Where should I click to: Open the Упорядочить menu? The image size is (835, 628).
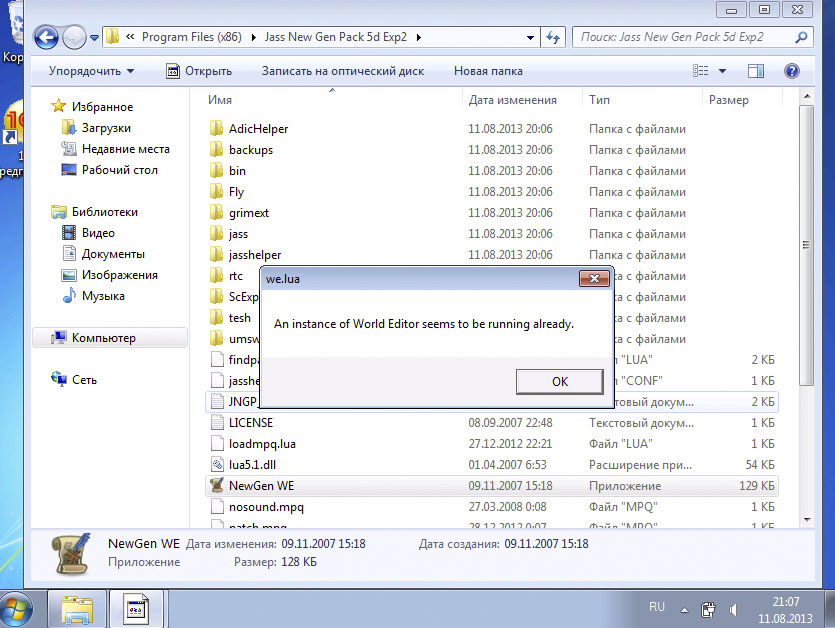[91, 71]
